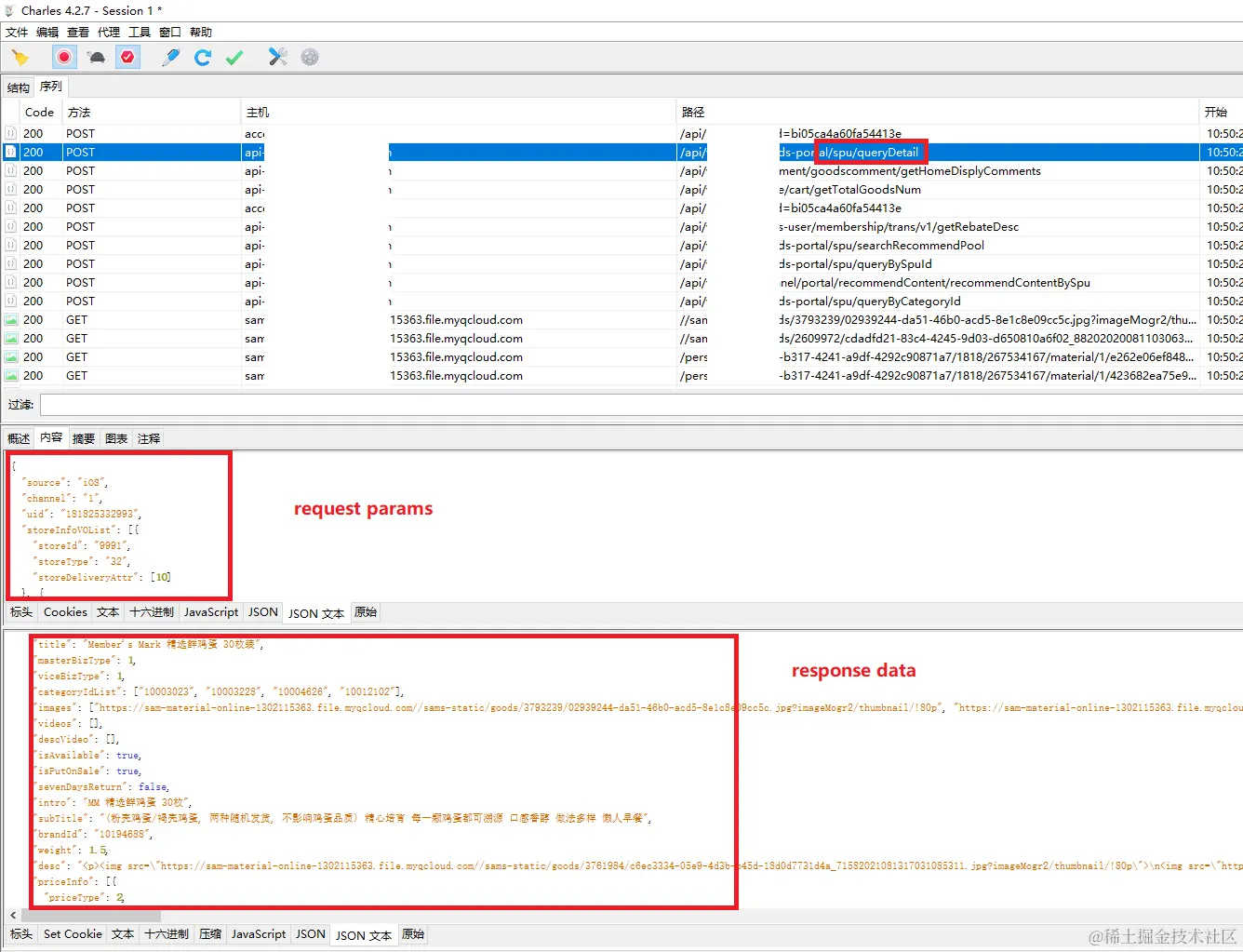Image resolution: width=1243 pixels, height=952 pixels.
Task: Show the request JSON 文本 tab
Action: tap(316, 613)
